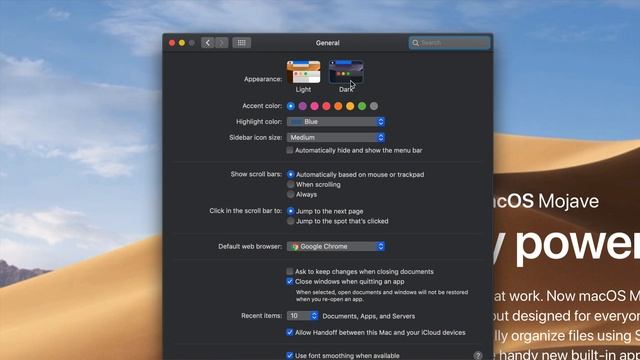The width and height of the screenshot is (640, 360).
Task: Go forward with the right chevron button
Action: [x=221, y=43]
